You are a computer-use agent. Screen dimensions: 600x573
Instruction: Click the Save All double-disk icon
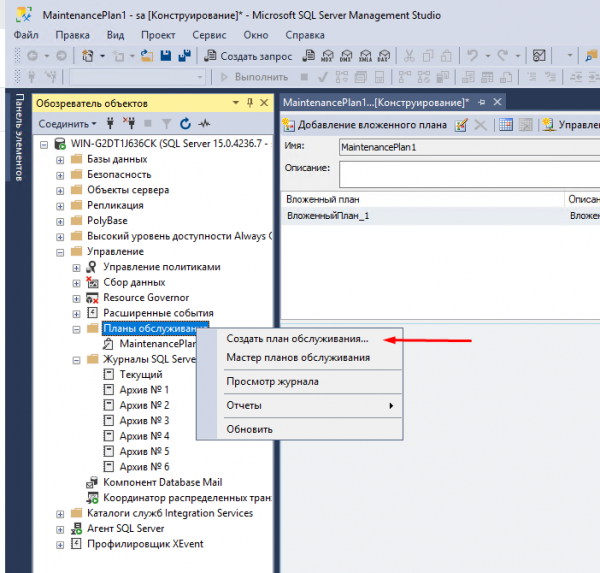pos(184,55)
